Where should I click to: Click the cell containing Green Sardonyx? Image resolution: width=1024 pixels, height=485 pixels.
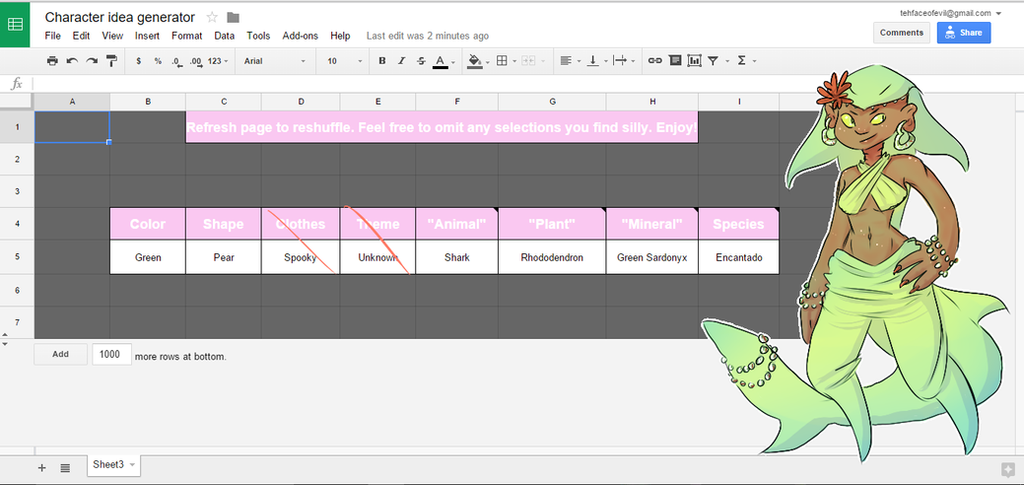(652, 257)
